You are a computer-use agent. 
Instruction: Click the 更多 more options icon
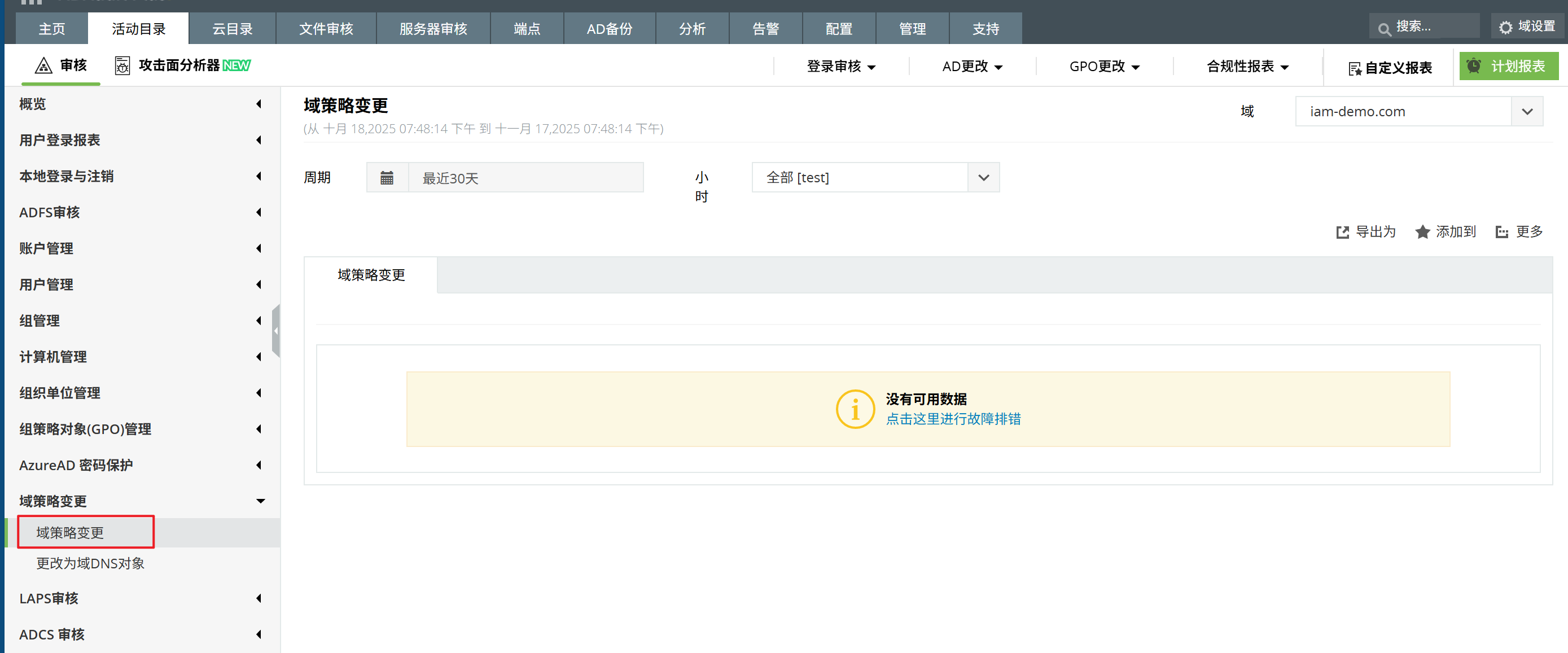coord(1501,232)
